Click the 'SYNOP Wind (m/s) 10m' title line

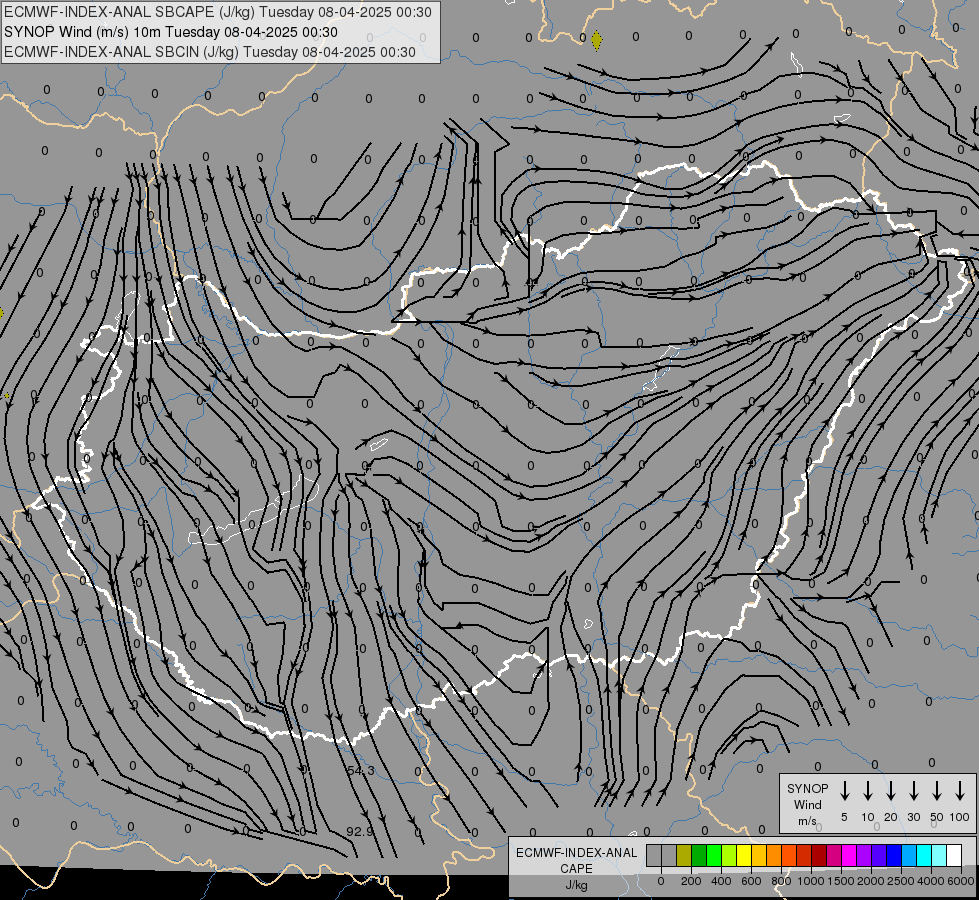click(x=170, y=32)
